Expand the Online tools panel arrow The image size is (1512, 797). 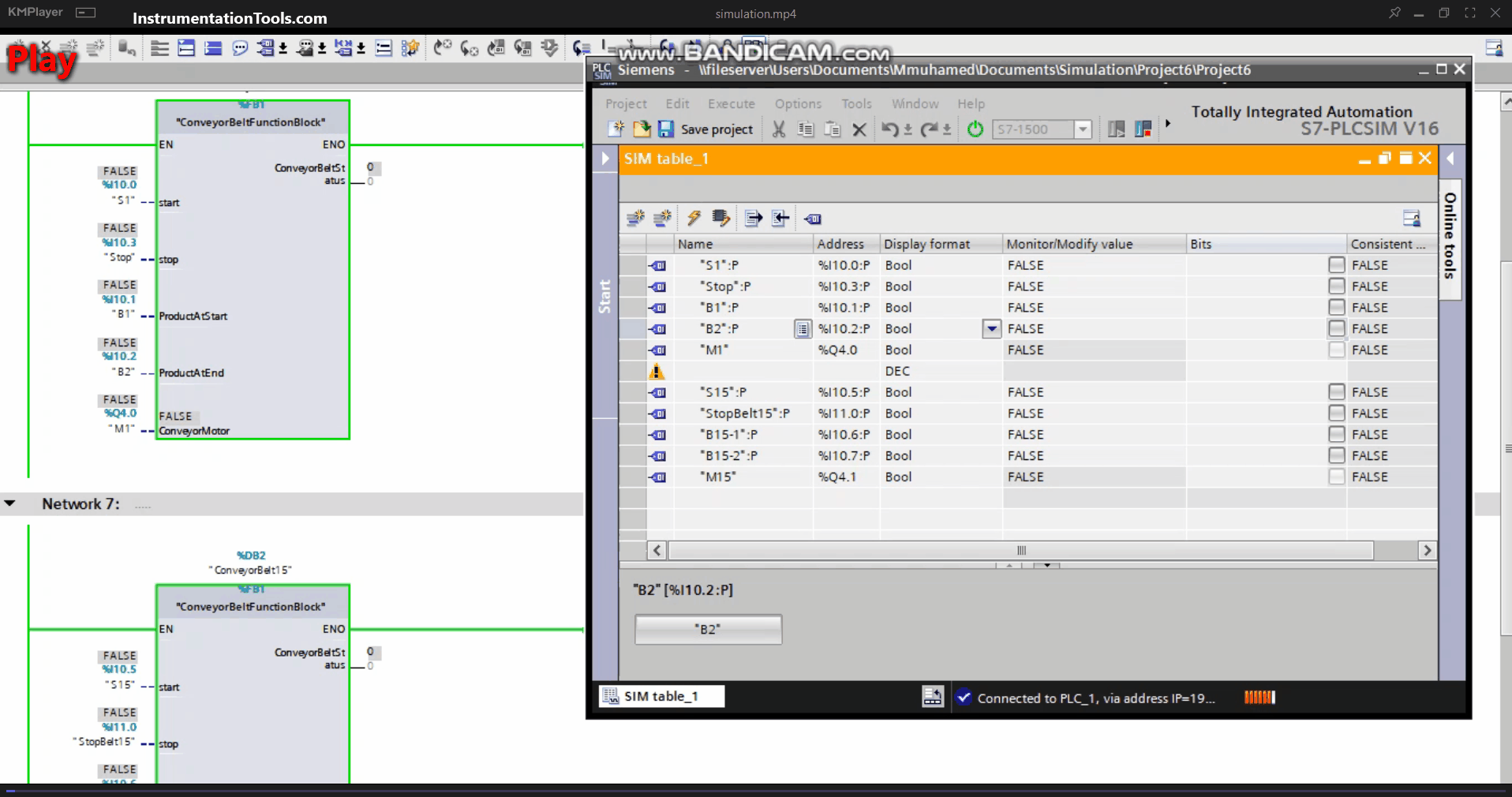pyautogui.click(x=1450, y=159)
